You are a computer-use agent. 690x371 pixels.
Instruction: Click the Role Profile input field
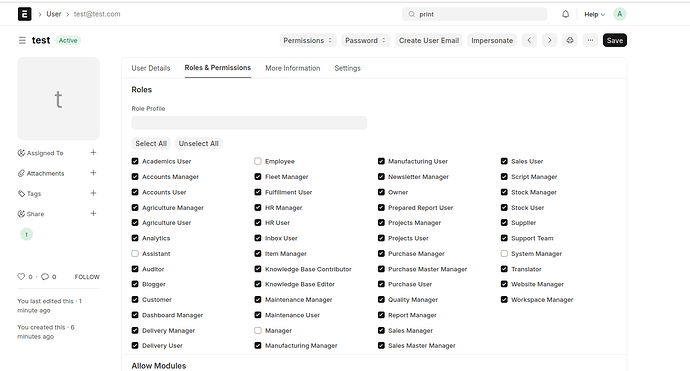(249, 123)
